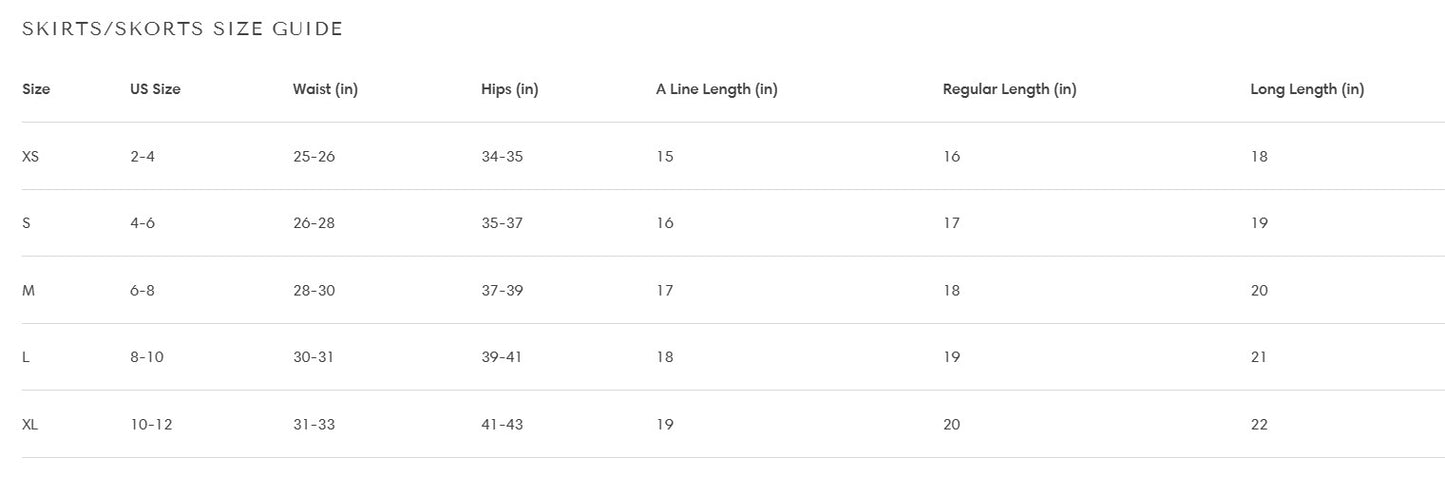Select the Hips (in) column header
Viewport: 1445px width, 496px height.
coord(509,89)
